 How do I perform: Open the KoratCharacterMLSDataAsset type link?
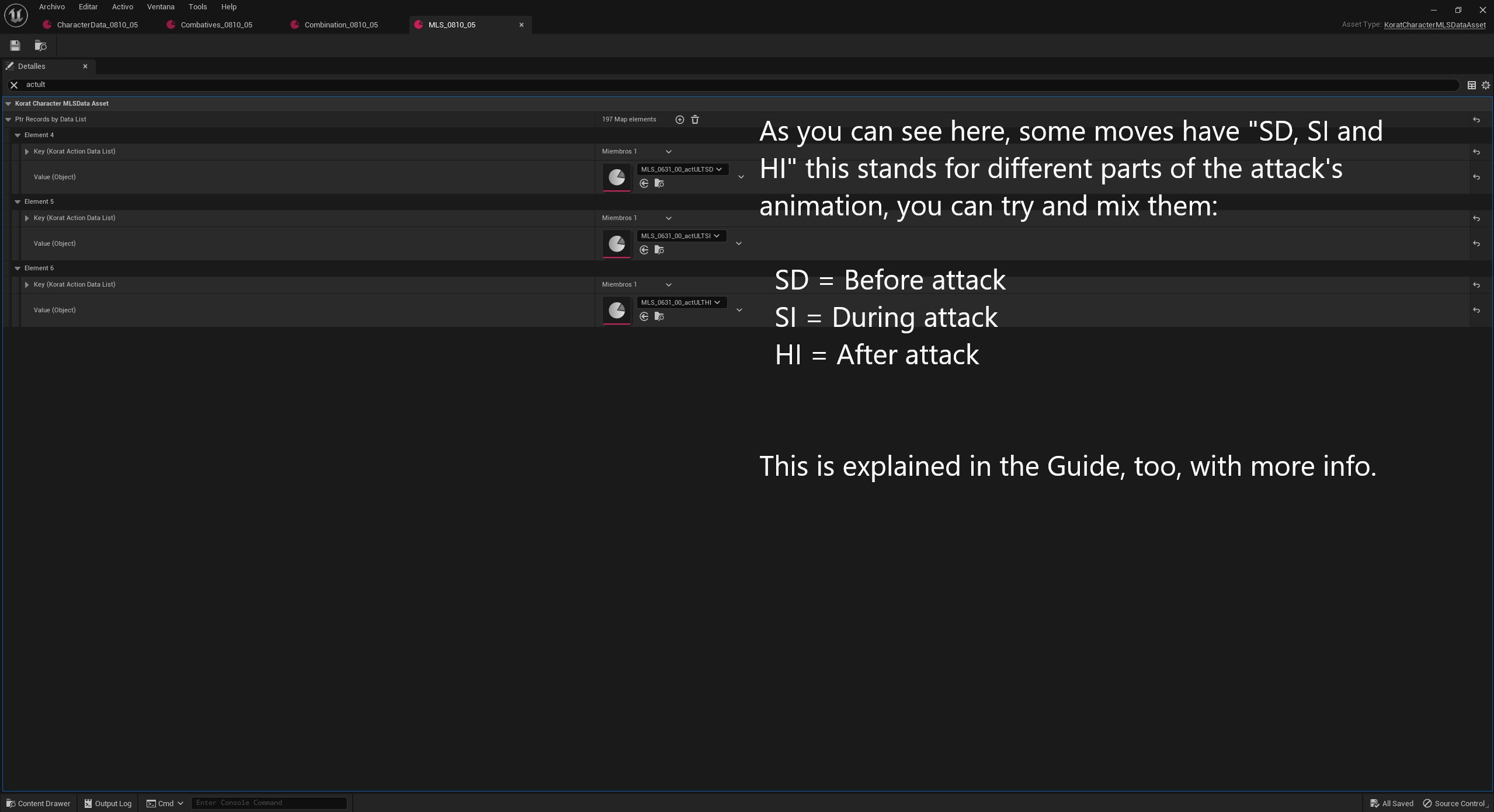coord(1434,25)
